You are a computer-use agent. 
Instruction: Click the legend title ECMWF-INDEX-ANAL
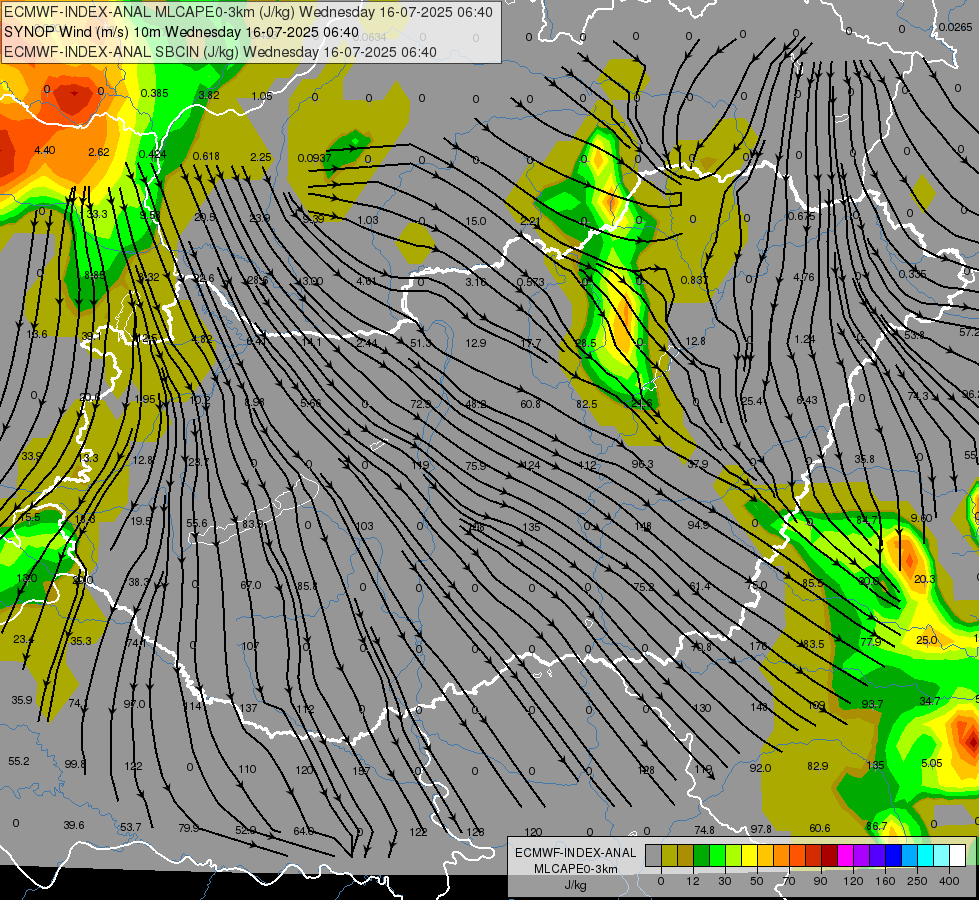(x=575, y=853)
